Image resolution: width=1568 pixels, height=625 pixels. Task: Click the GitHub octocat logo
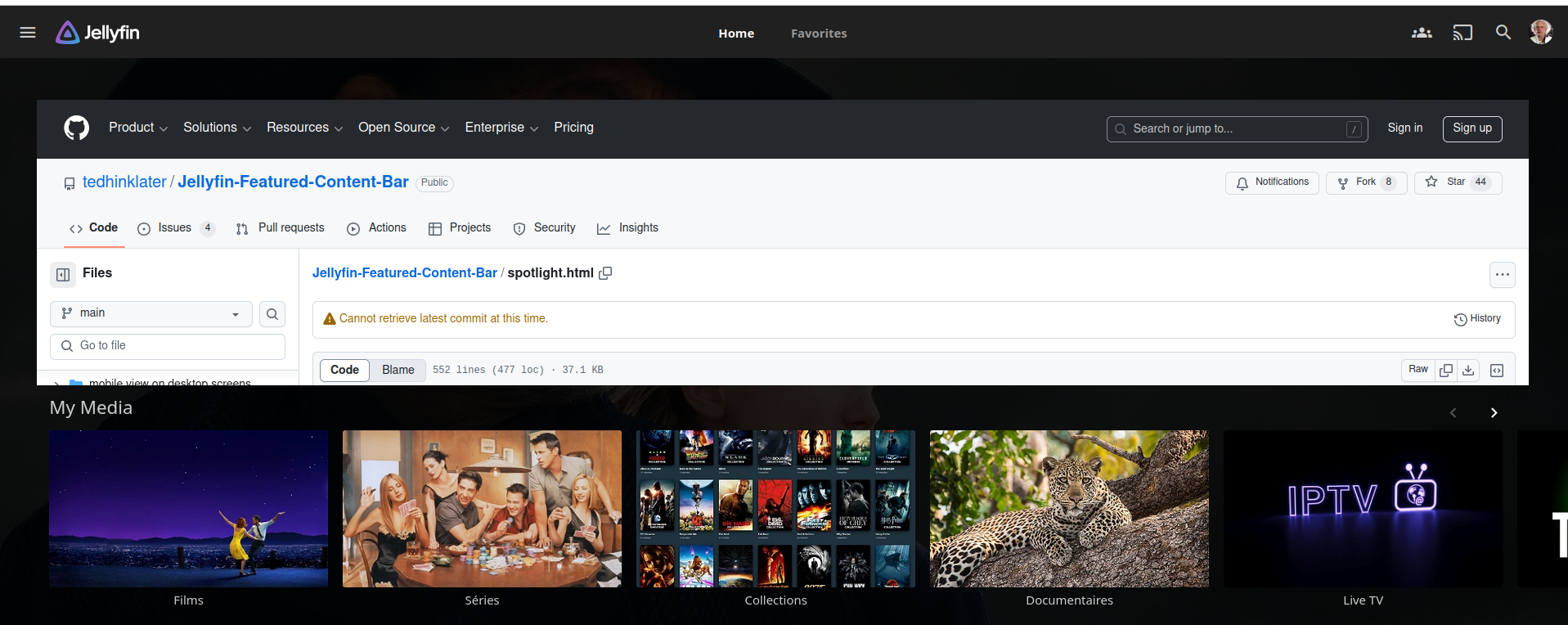point(77,128)
